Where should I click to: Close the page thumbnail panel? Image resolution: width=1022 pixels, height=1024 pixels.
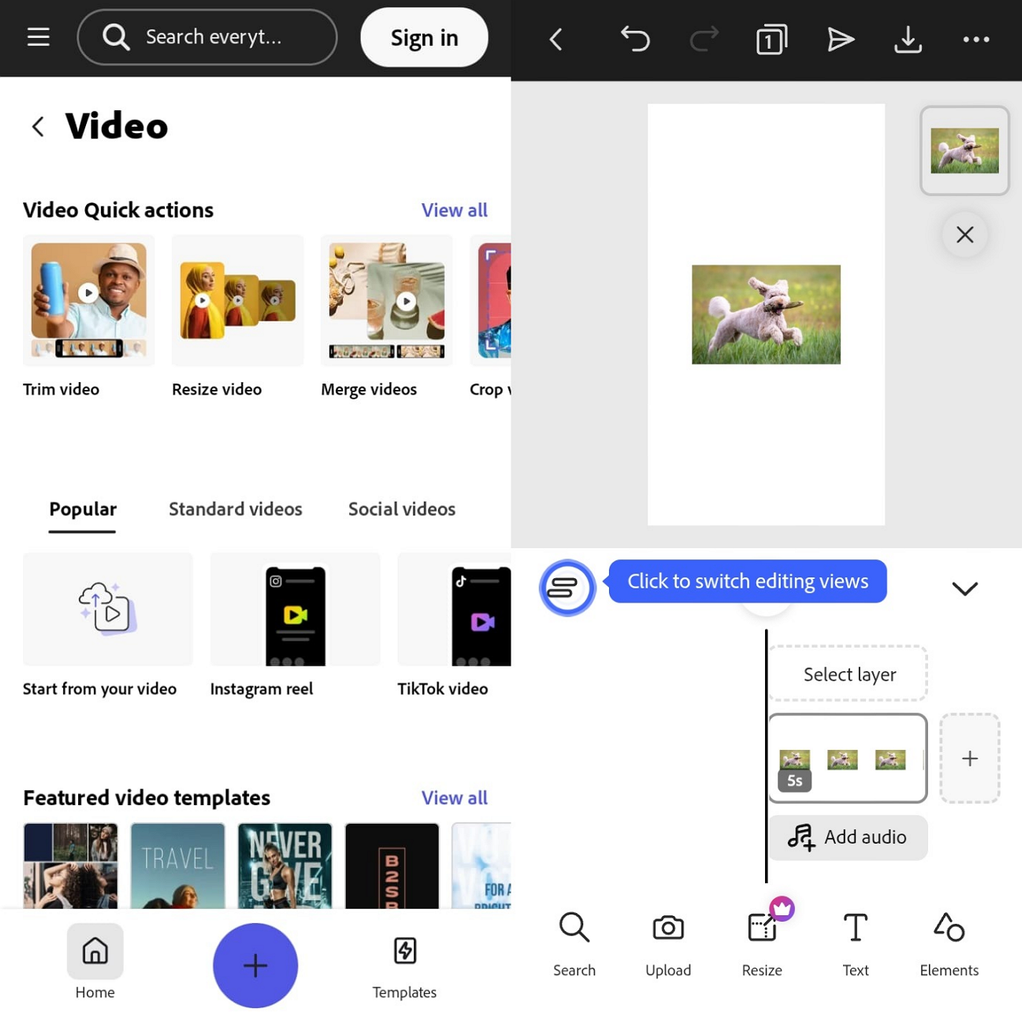point(965,234)
